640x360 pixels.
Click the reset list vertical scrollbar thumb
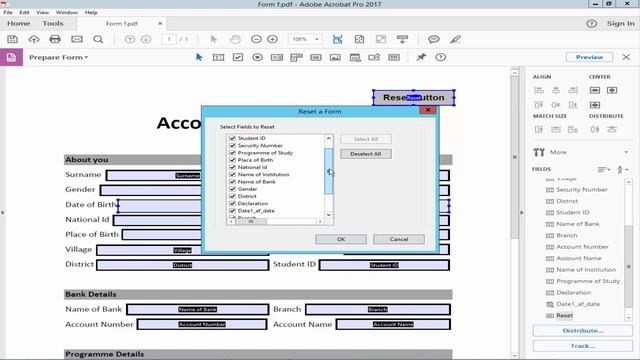[x=329, y=171]
